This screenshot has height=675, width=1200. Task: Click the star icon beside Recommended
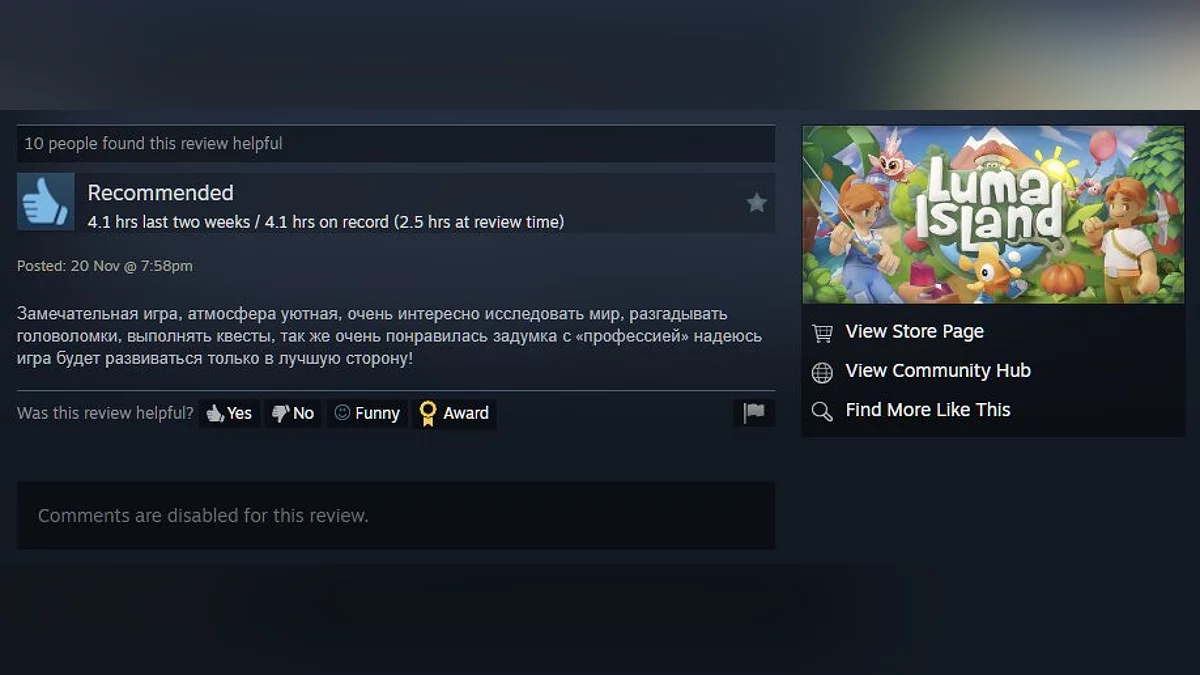[x=757, y=203]
